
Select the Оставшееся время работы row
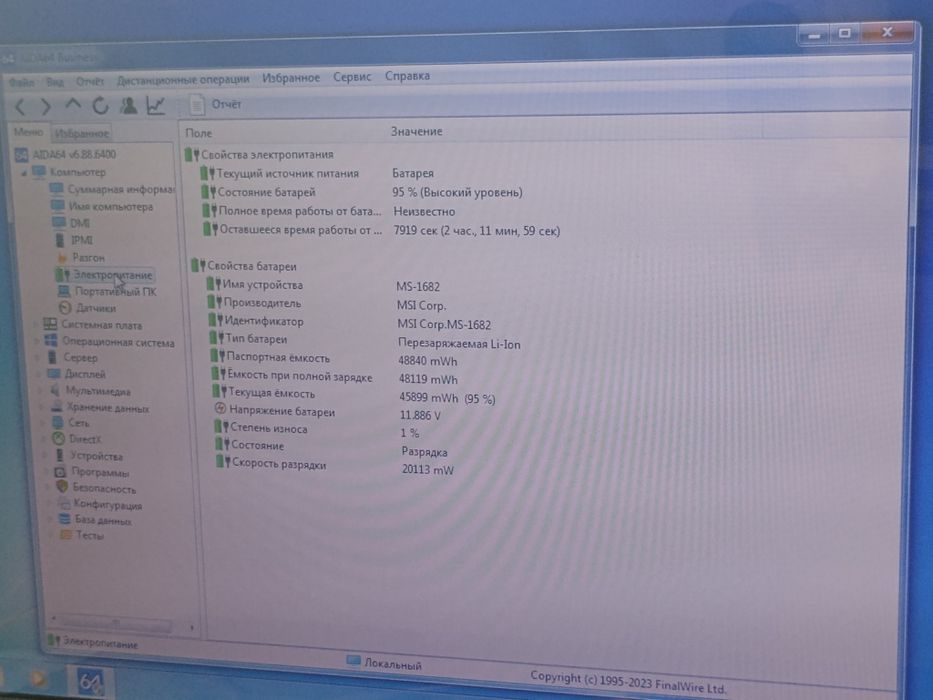click(x=382, y=230)
